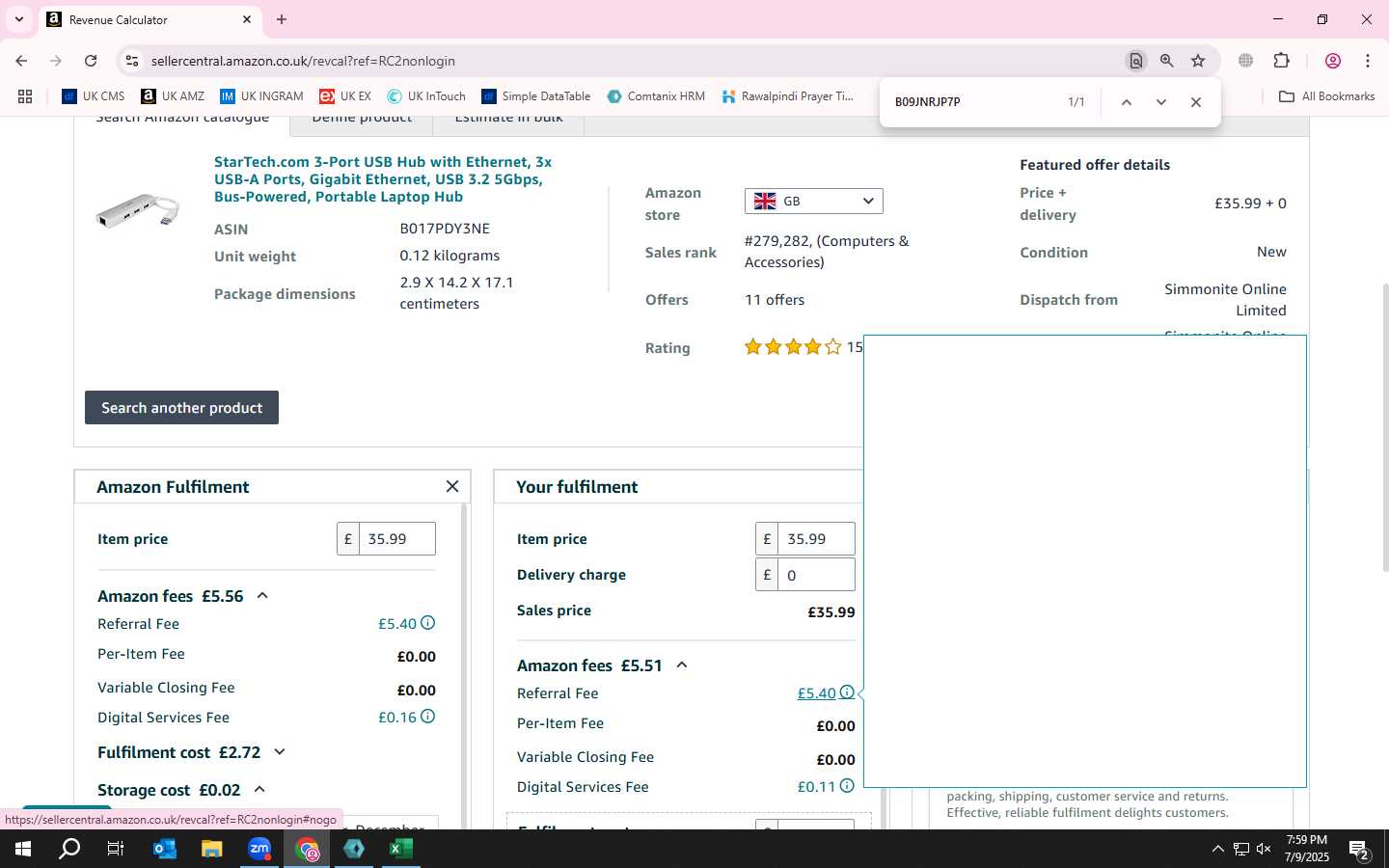
Task: Open UK EX bookmark
Action: click(x=345, y=96)
